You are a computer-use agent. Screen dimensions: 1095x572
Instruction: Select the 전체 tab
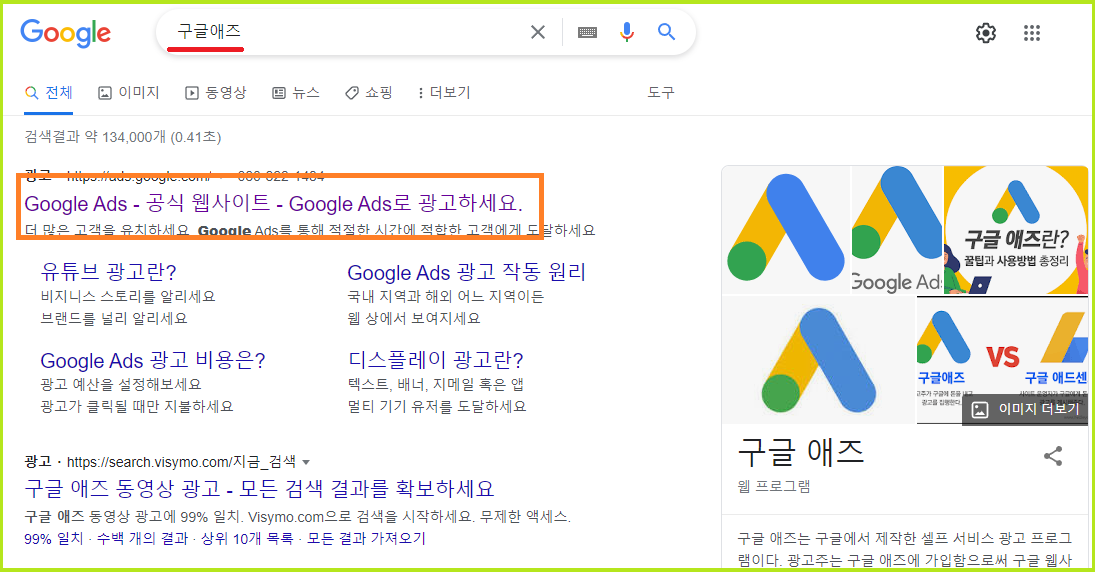[48, 93]
